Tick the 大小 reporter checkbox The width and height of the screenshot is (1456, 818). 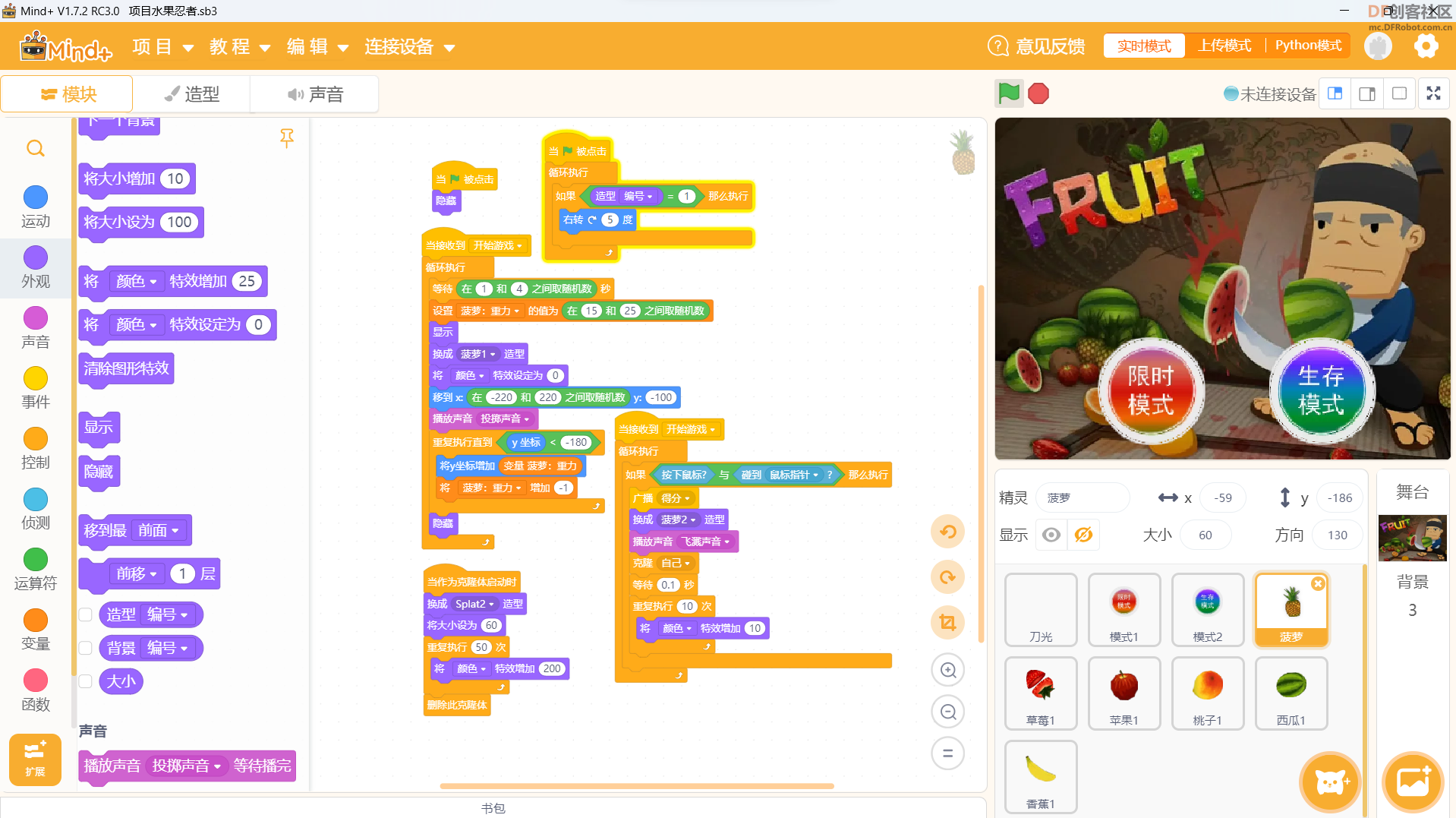(x=86, y=681)
